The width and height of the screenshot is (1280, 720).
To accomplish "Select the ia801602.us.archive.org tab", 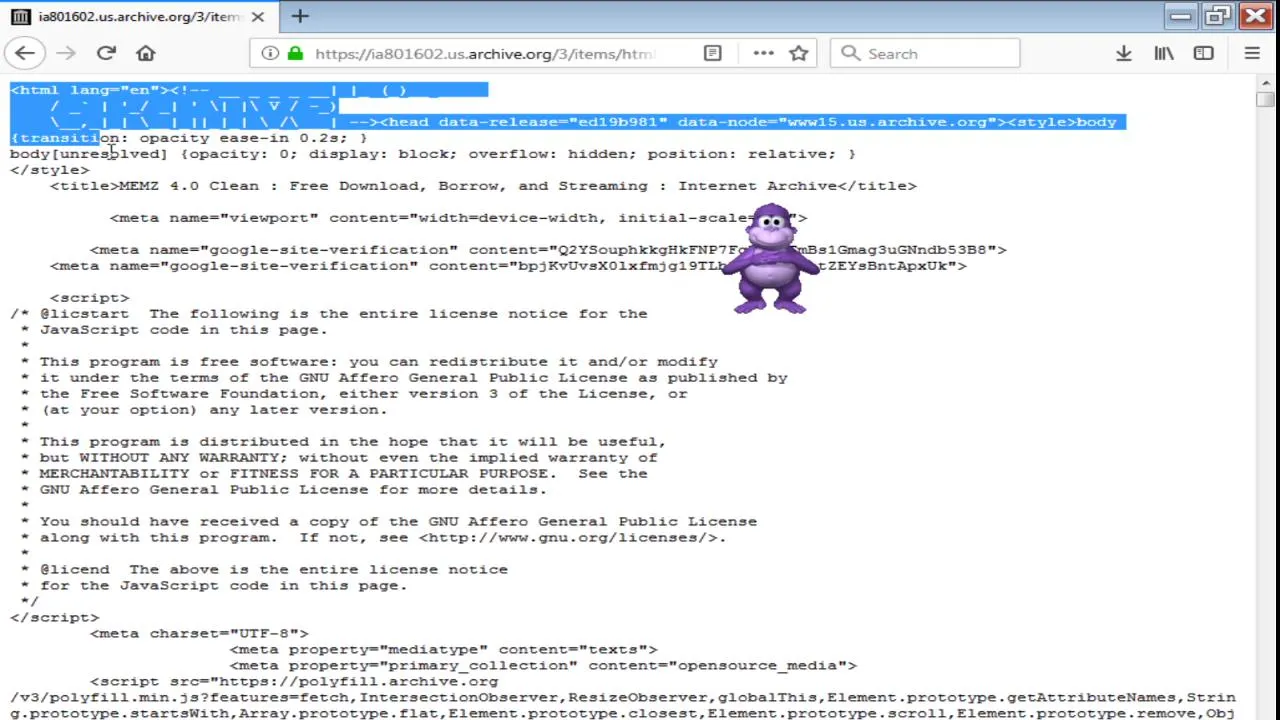I will coord(137,17).
